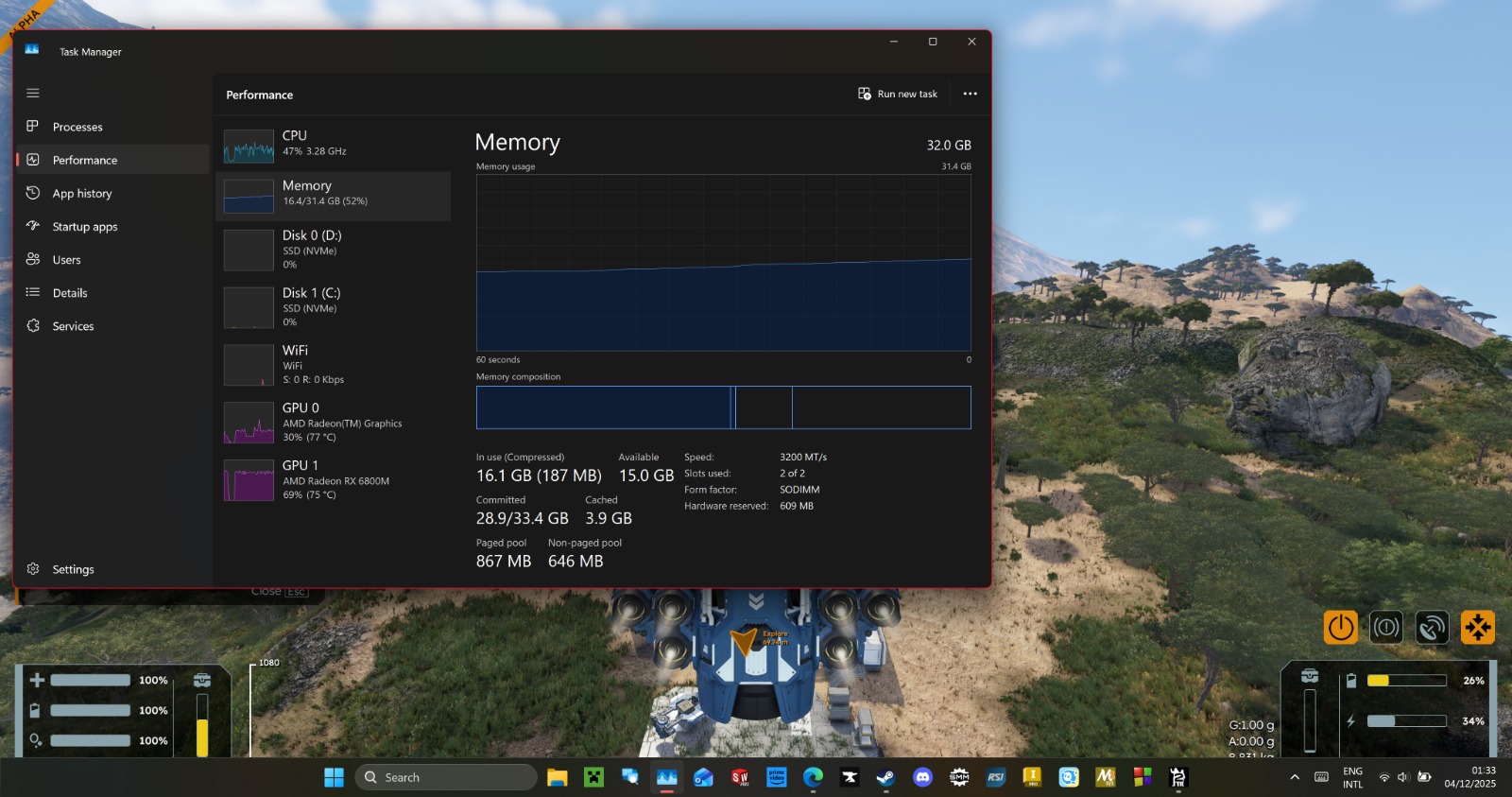Screen dimensions: 1512x797
Task: Open Discord from the taskbar
Action: (922, 777)
